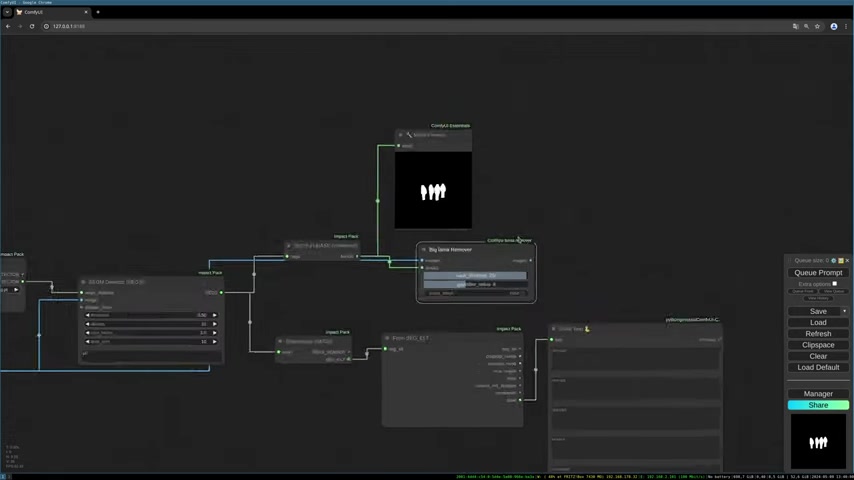Click the gaussblur_radius slider in Big lama Remover
Image resolution: width=854 pixels, height=480 pixels.
tap(475, 284)
